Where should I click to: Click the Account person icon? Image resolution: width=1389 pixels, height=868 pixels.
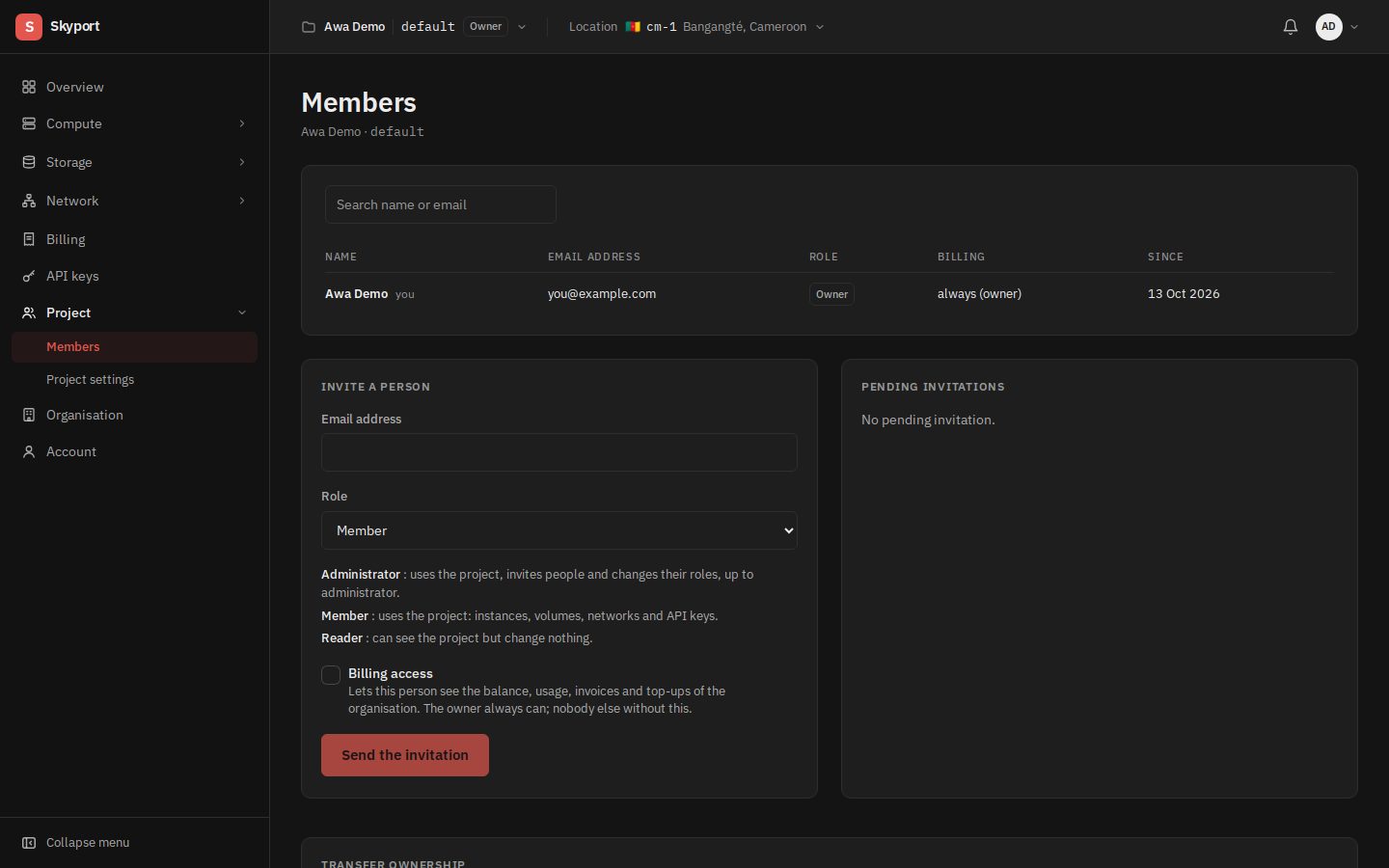click(x=29, y=451)
